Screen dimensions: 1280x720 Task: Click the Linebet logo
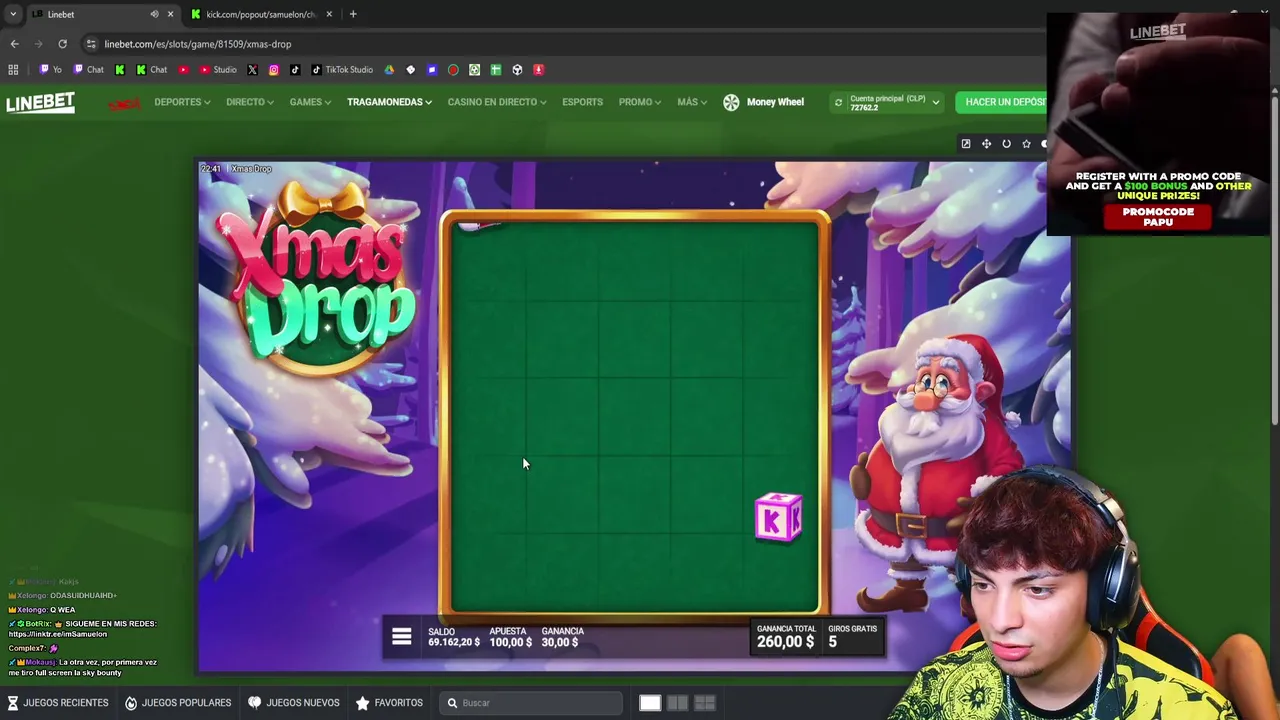(x=40, y=102)
